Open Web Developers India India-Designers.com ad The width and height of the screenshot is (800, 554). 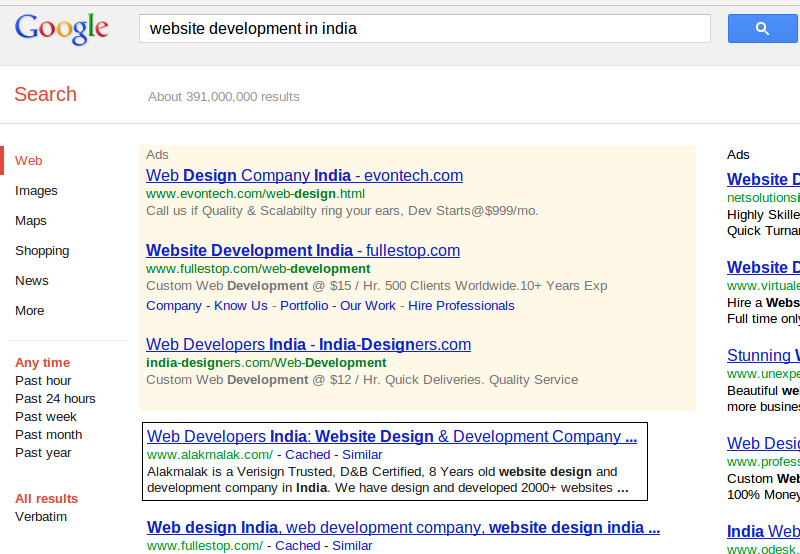coord(308,344)
